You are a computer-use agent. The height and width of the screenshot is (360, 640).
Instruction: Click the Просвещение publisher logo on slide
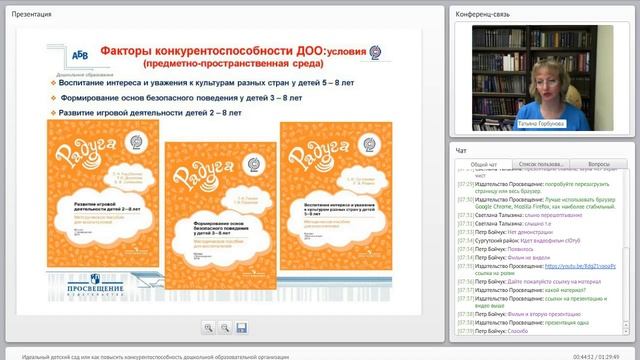coord(95,285)
